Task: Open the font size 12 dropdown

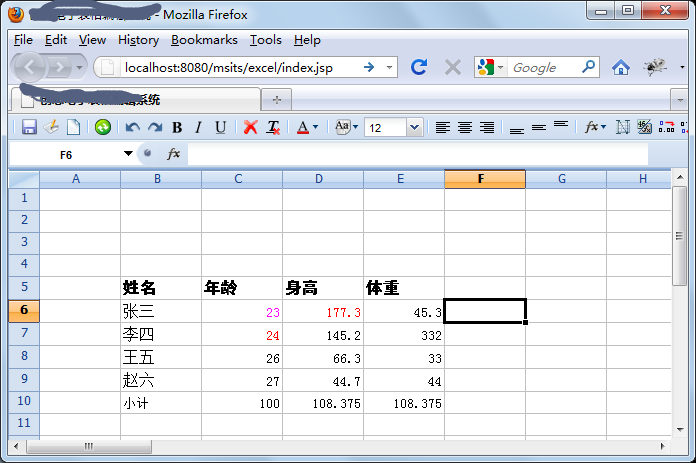Action: 414,128
